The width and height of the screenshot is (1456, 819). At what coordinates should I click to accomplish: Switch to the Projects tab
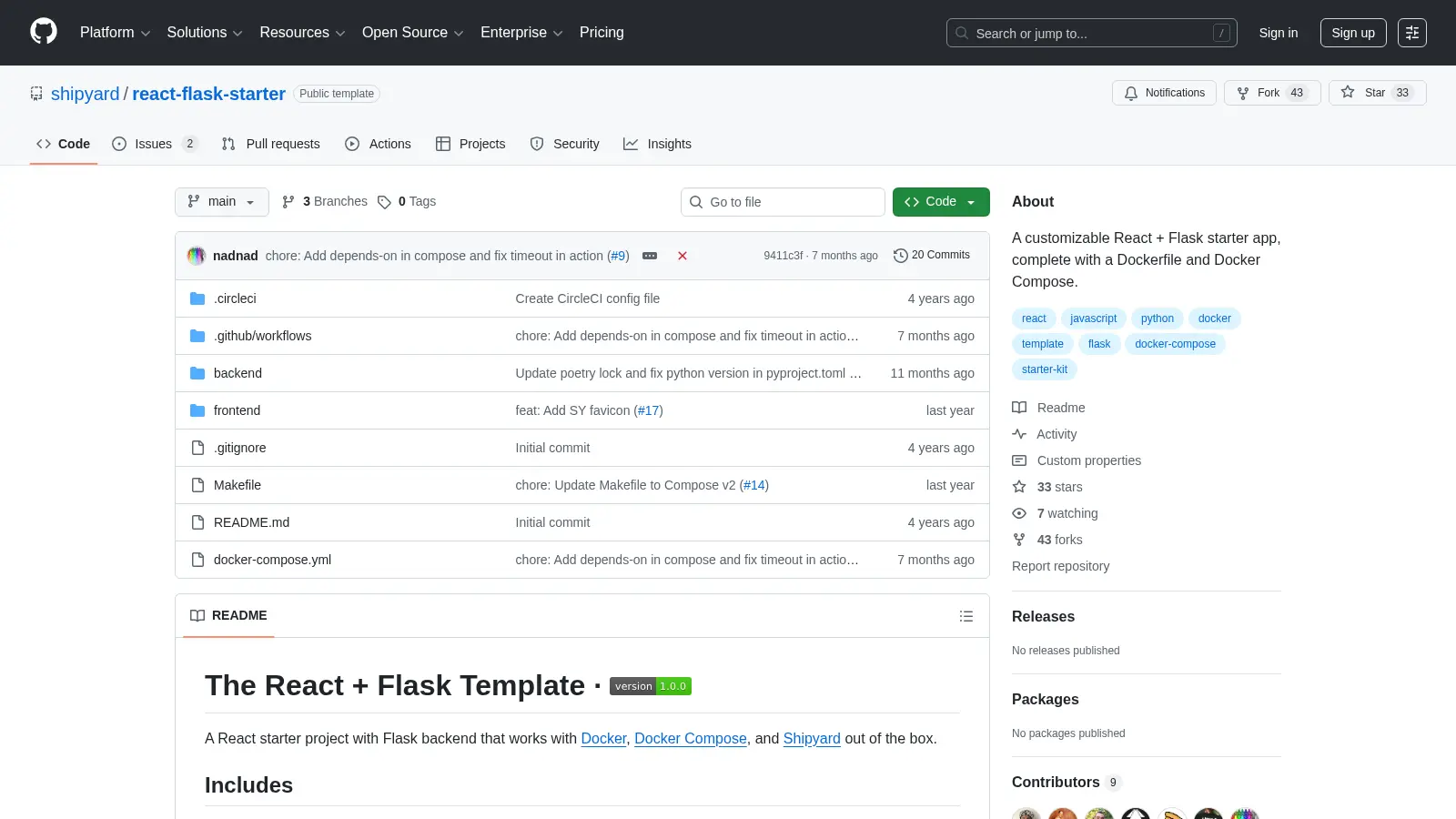coord(470,144)
